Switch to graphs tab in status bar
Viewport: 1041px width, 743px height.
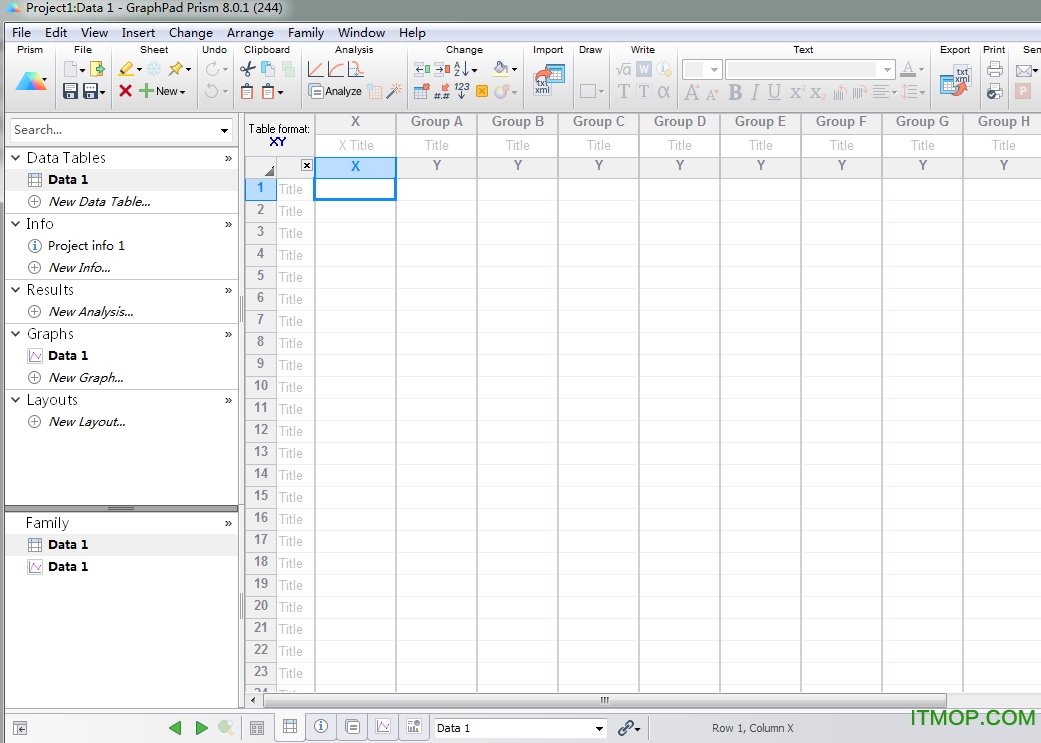pyautogui.click(x=383, y=726)
